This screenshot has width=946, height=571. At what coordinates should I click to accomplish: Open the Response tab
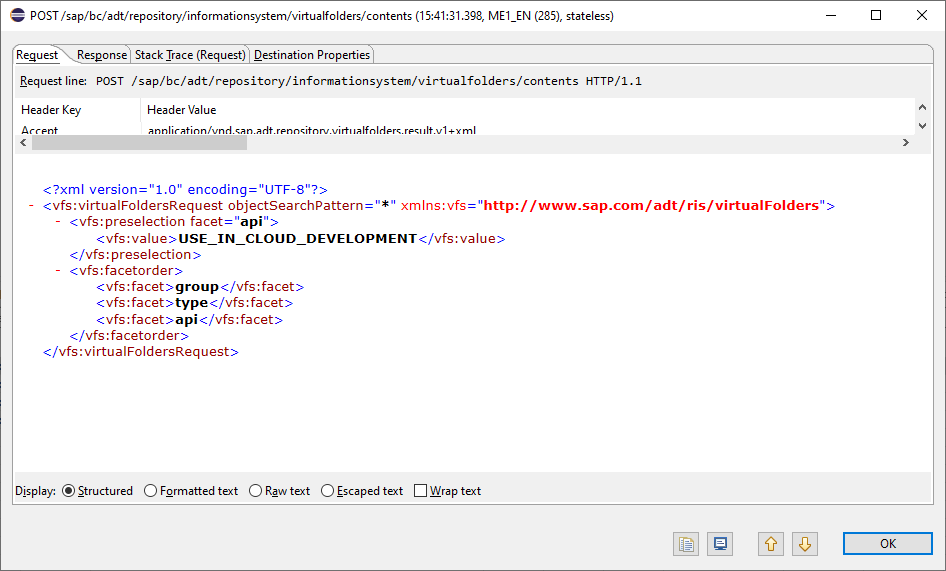pos(101,55)
